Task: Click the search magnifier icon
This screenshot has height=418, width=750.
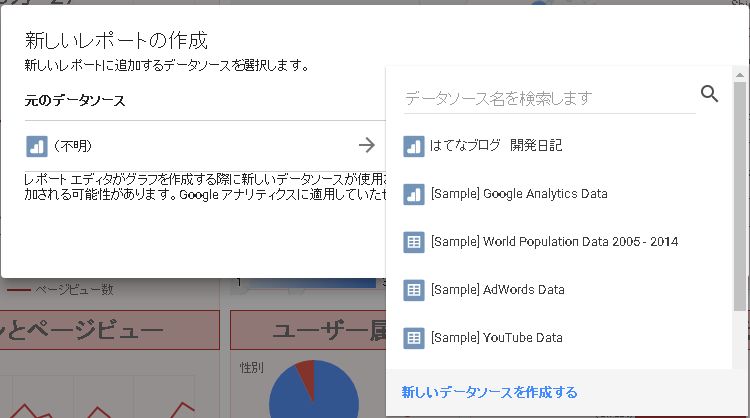Action: click(x=709, y=93)
